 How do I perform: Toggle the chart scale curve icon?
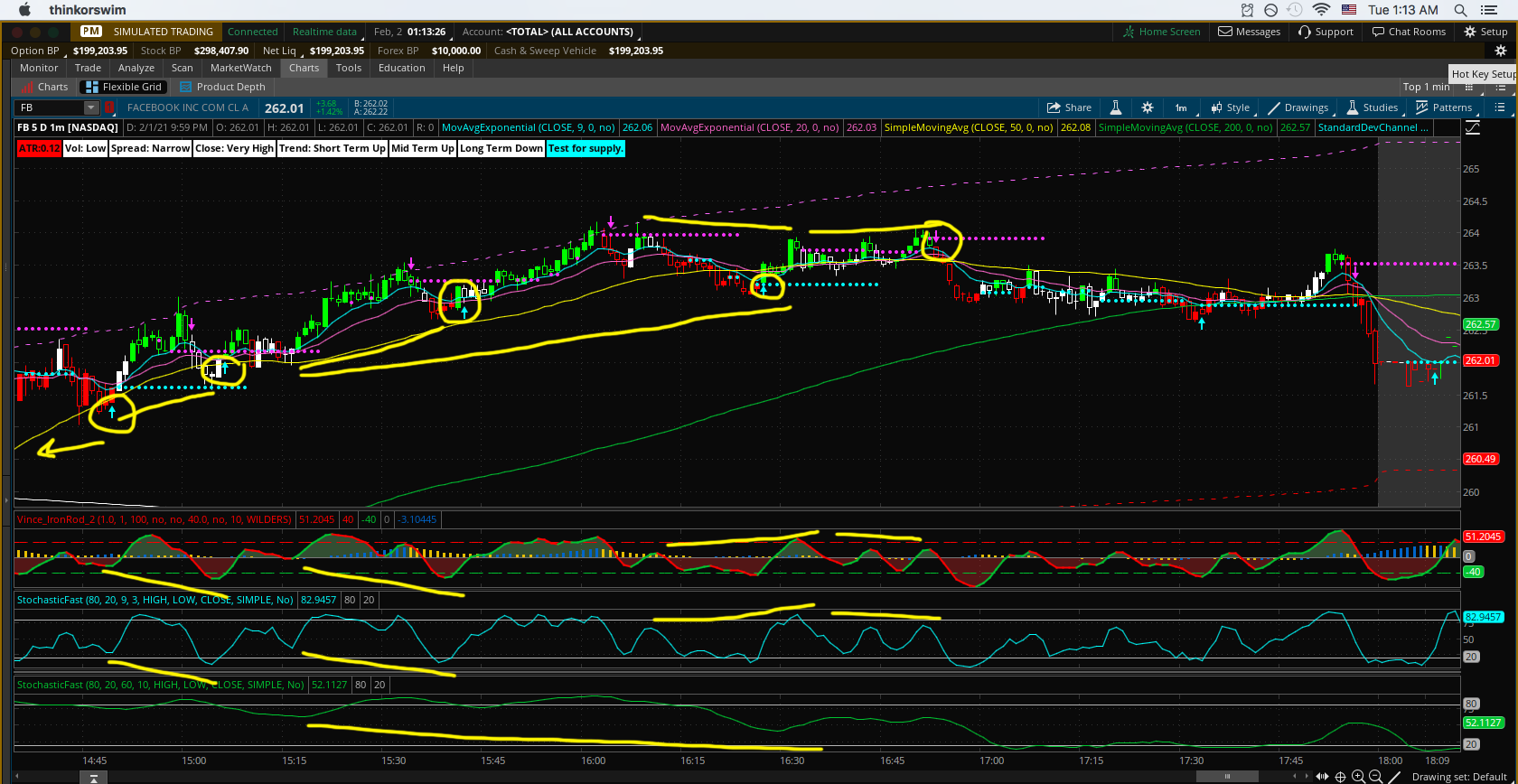pos(1473,127)
